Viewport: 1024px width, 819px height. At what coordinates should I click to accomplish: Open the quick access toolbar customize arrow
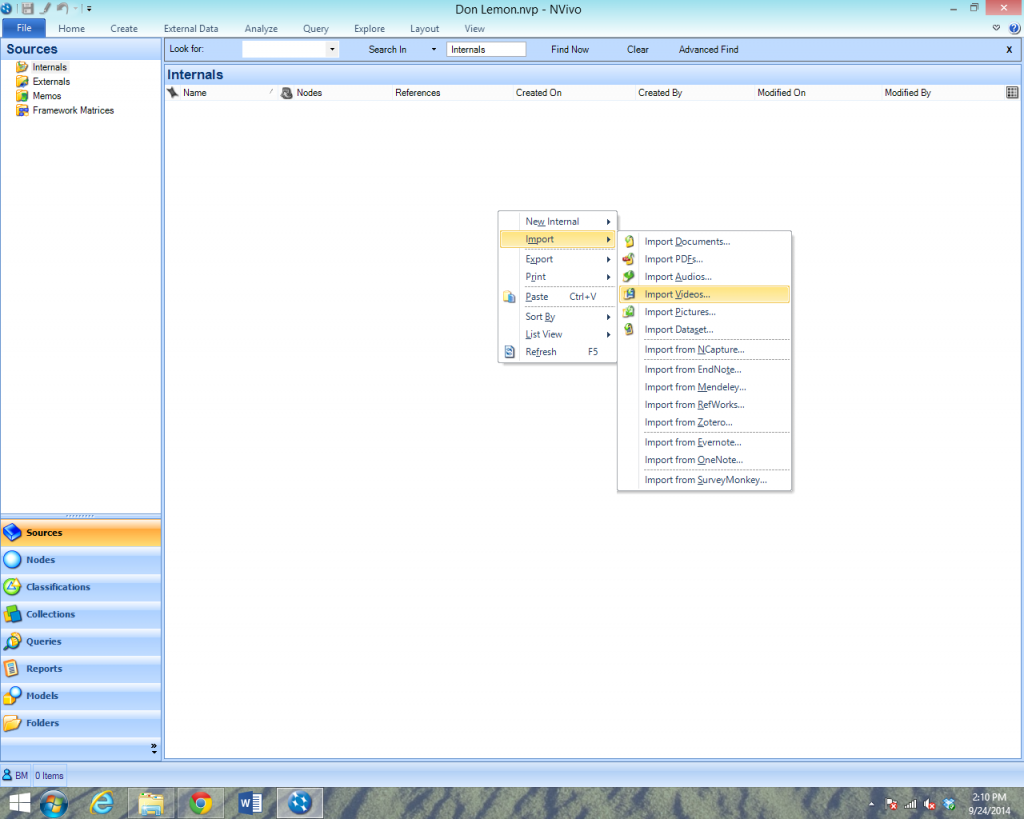(x=89, y=9)
